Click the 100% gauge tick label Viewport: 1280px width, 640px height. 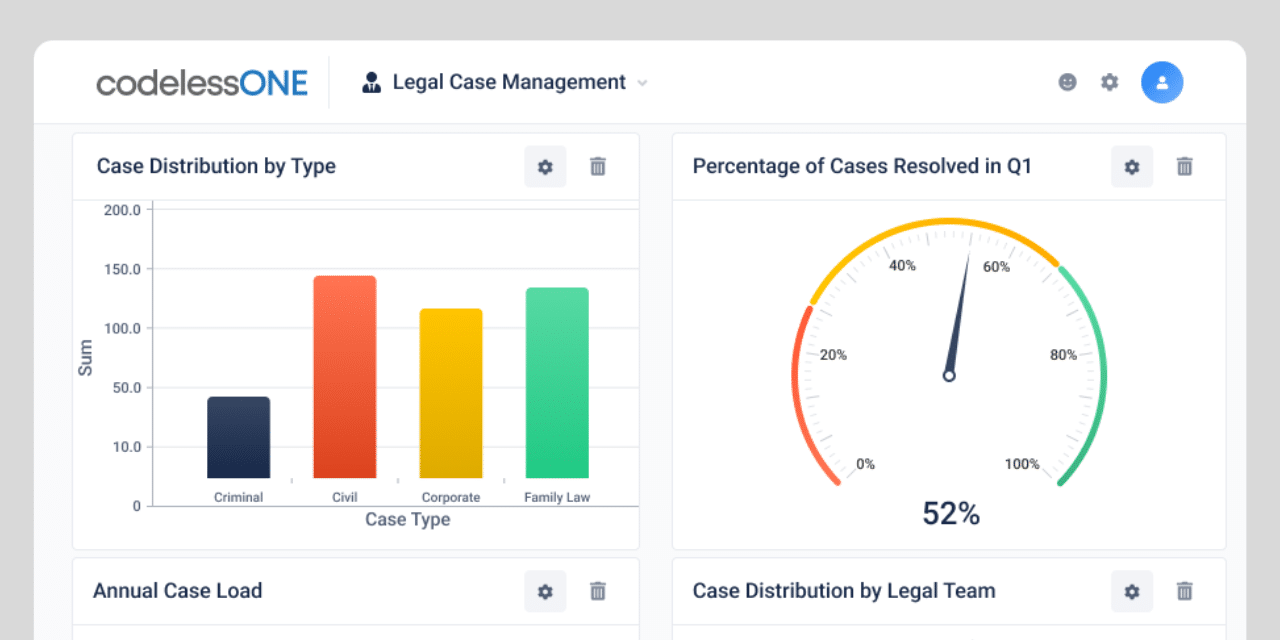click(x=1022, y=464)
